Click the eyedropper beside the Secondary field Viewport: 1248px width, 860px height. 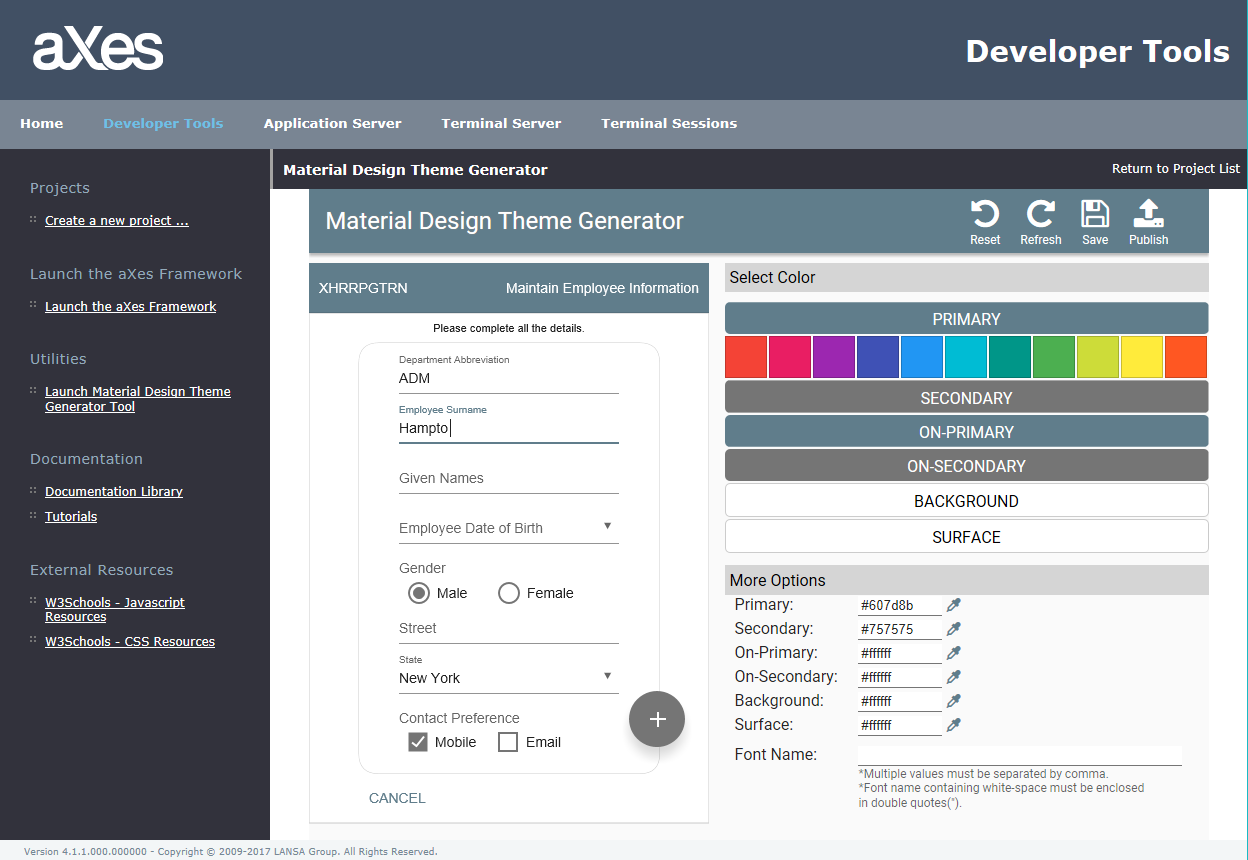(954, 629)
